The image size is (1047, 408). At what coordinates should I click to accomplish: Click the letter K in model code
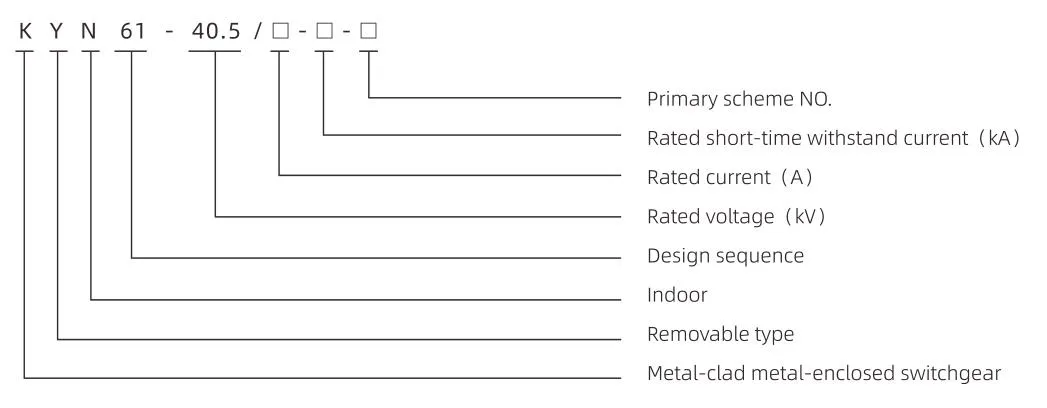coord(25,31)
